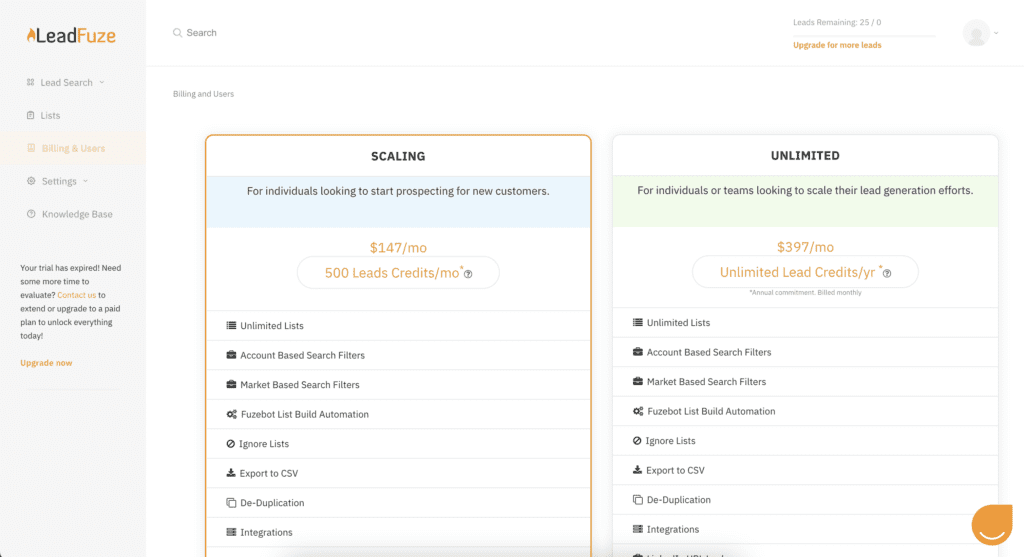The image size is (1024, 557).
Task: Click Scaling Account Based Search briefcase icon
Action: 231,355
